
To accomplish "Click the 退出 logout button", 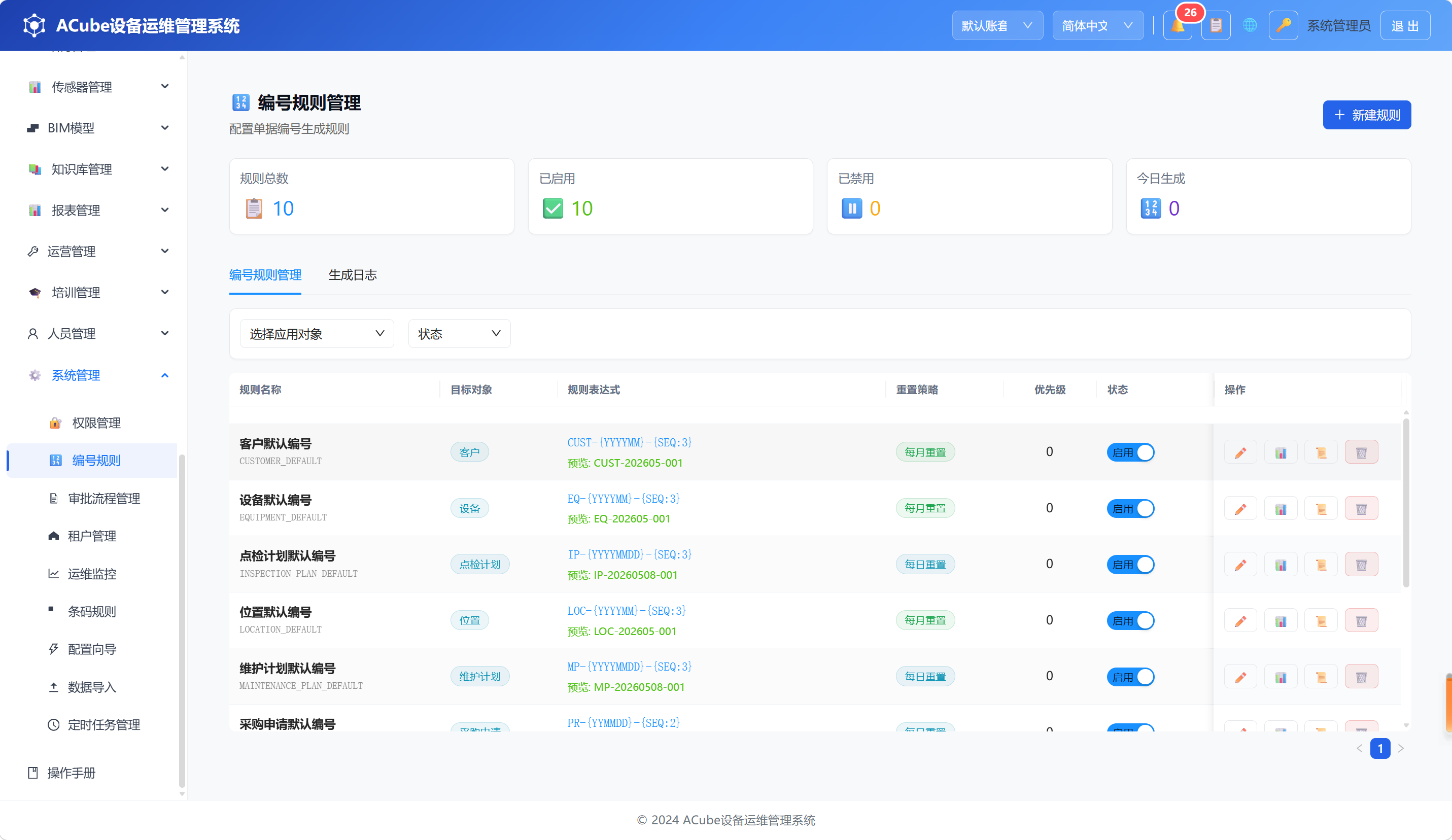I will tap(1405, 26).
